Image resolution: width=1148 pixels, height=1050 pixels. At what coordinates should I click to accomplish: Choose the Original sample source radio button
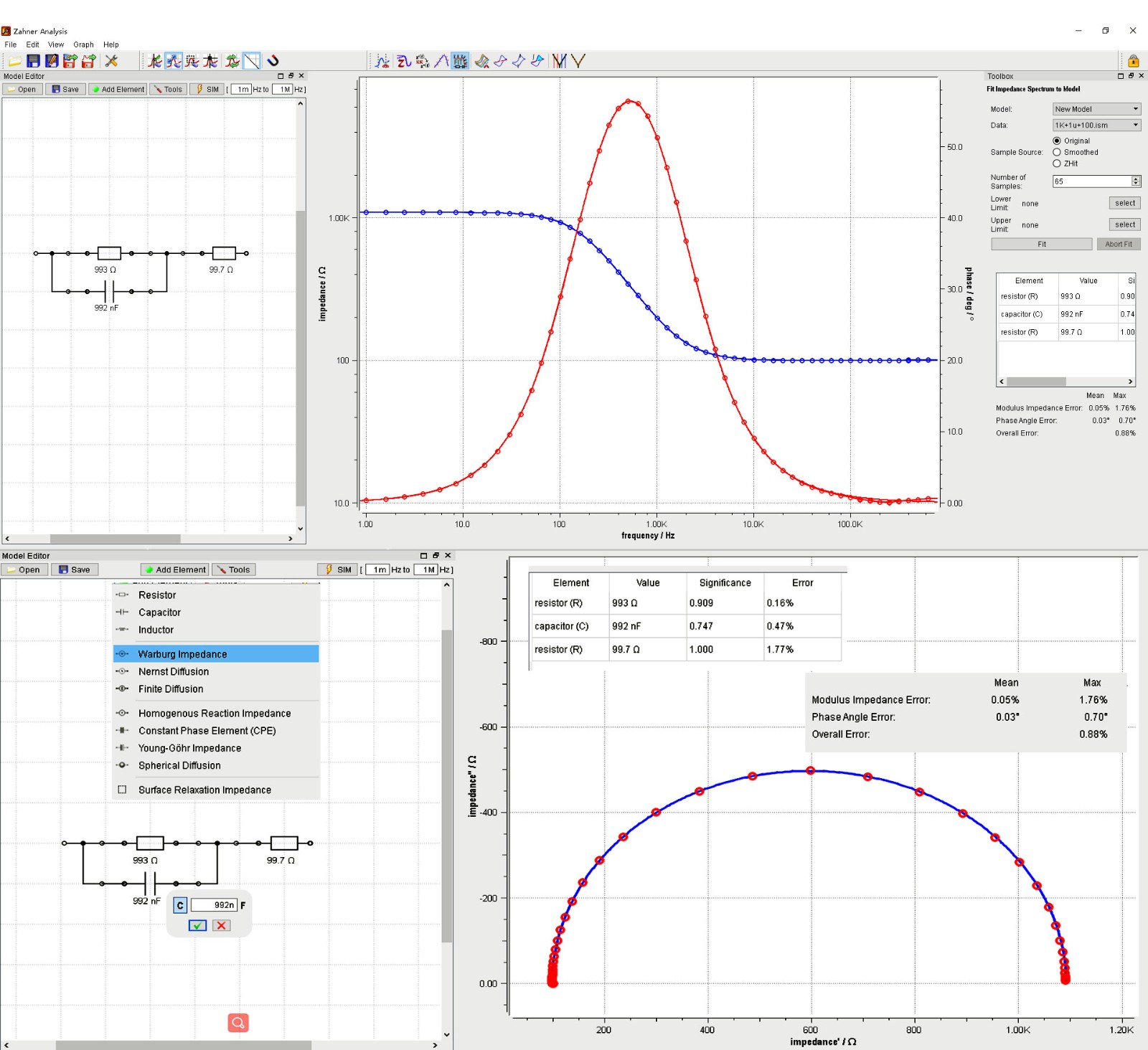[x=1057, y=141]
